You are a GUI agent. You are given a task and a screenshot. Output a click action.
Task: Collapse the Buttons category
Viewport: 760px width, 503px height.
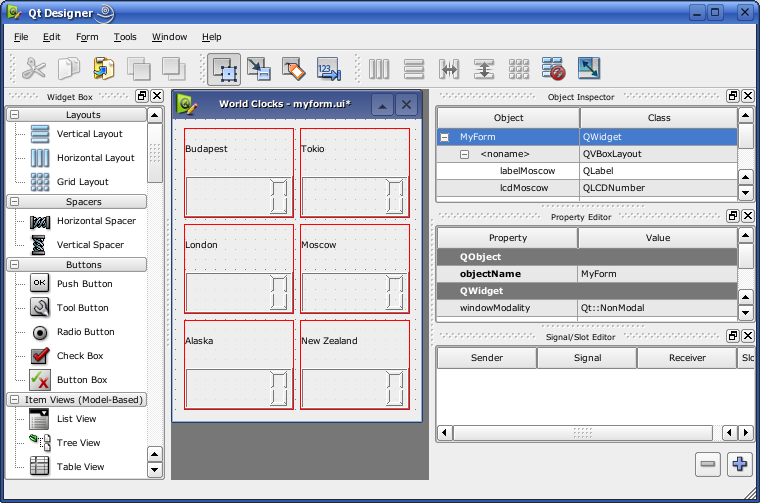15,265
